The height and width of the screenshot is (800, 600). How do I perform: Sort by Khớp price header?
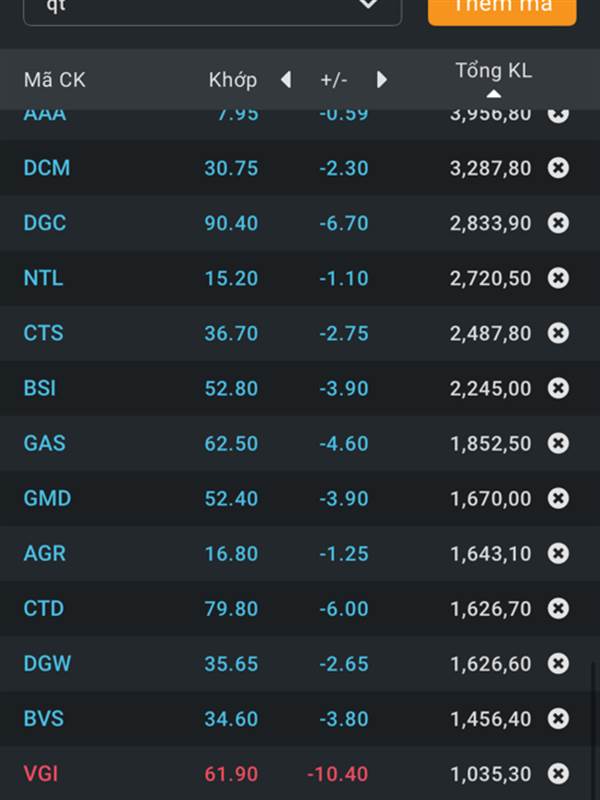(x=233, y=80)
